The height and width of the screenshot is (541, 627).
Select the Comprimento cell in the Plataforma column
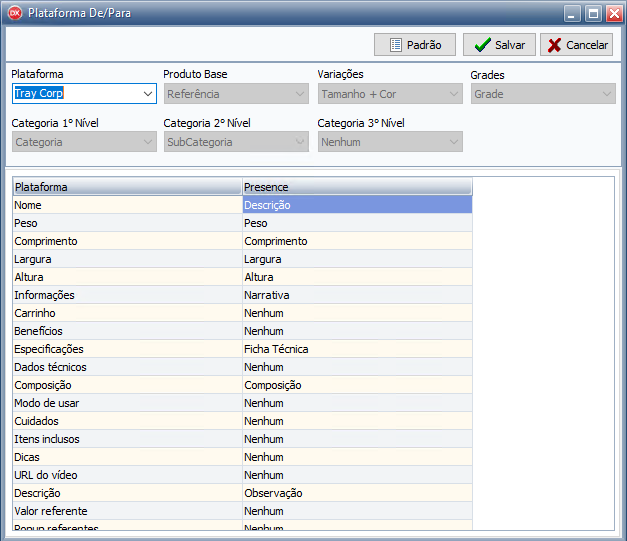(x=128, y=241)
